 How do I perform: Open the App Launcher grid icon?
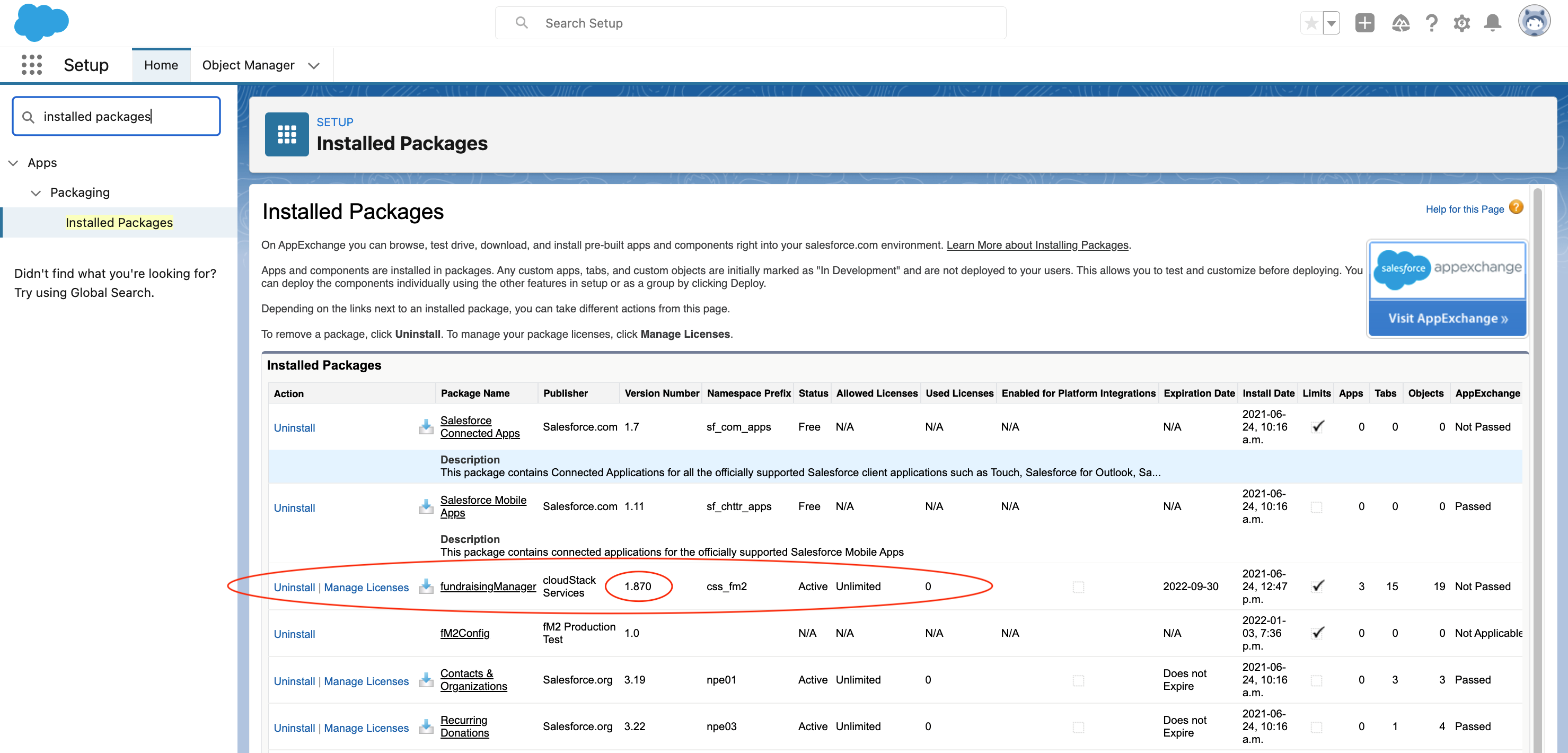click(x=32, y=65)
